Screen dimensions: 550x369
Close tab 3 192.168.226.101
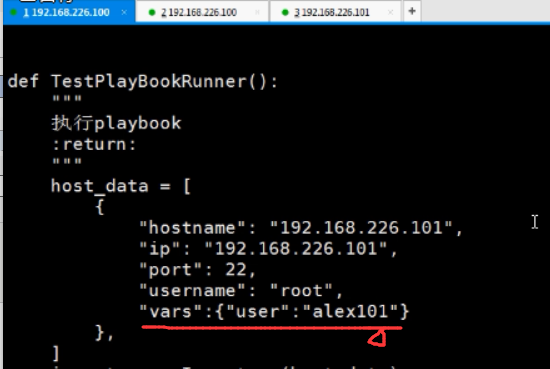click(x=390, y=12)
